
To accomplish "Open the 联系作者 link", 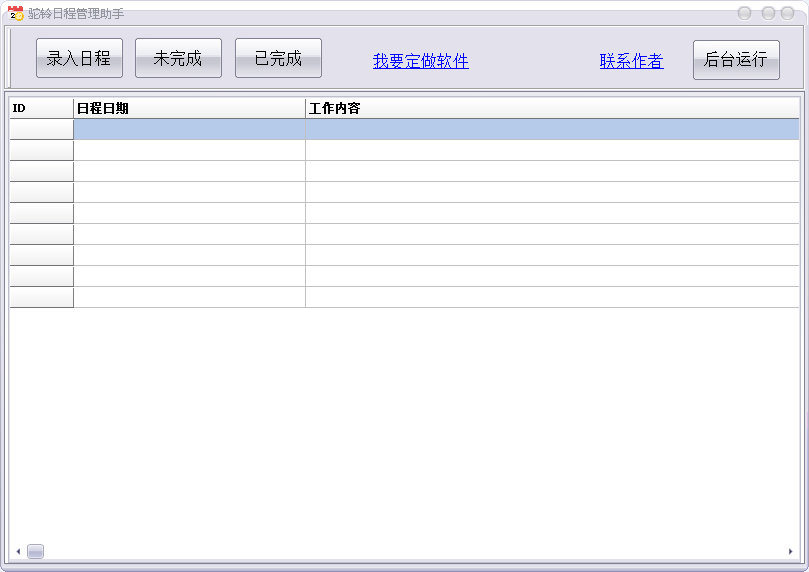I will click(x=631, y=61).
